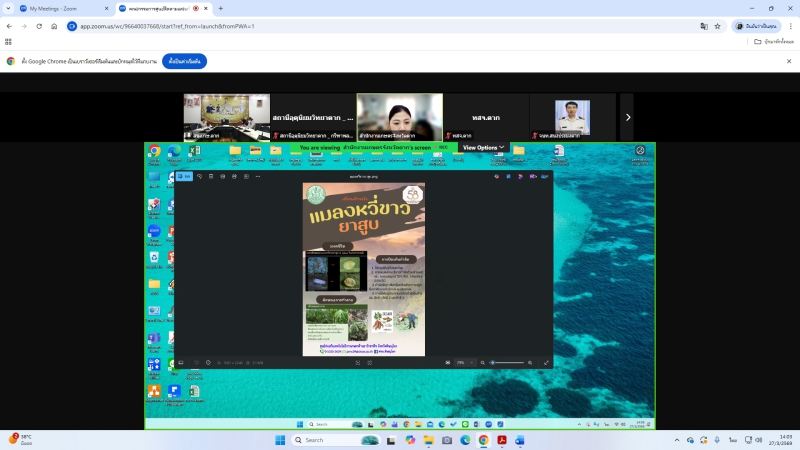Click the zoom slider in shared photo viewer
This screenshot has height=450, width=800.
(x=508, y=362)
